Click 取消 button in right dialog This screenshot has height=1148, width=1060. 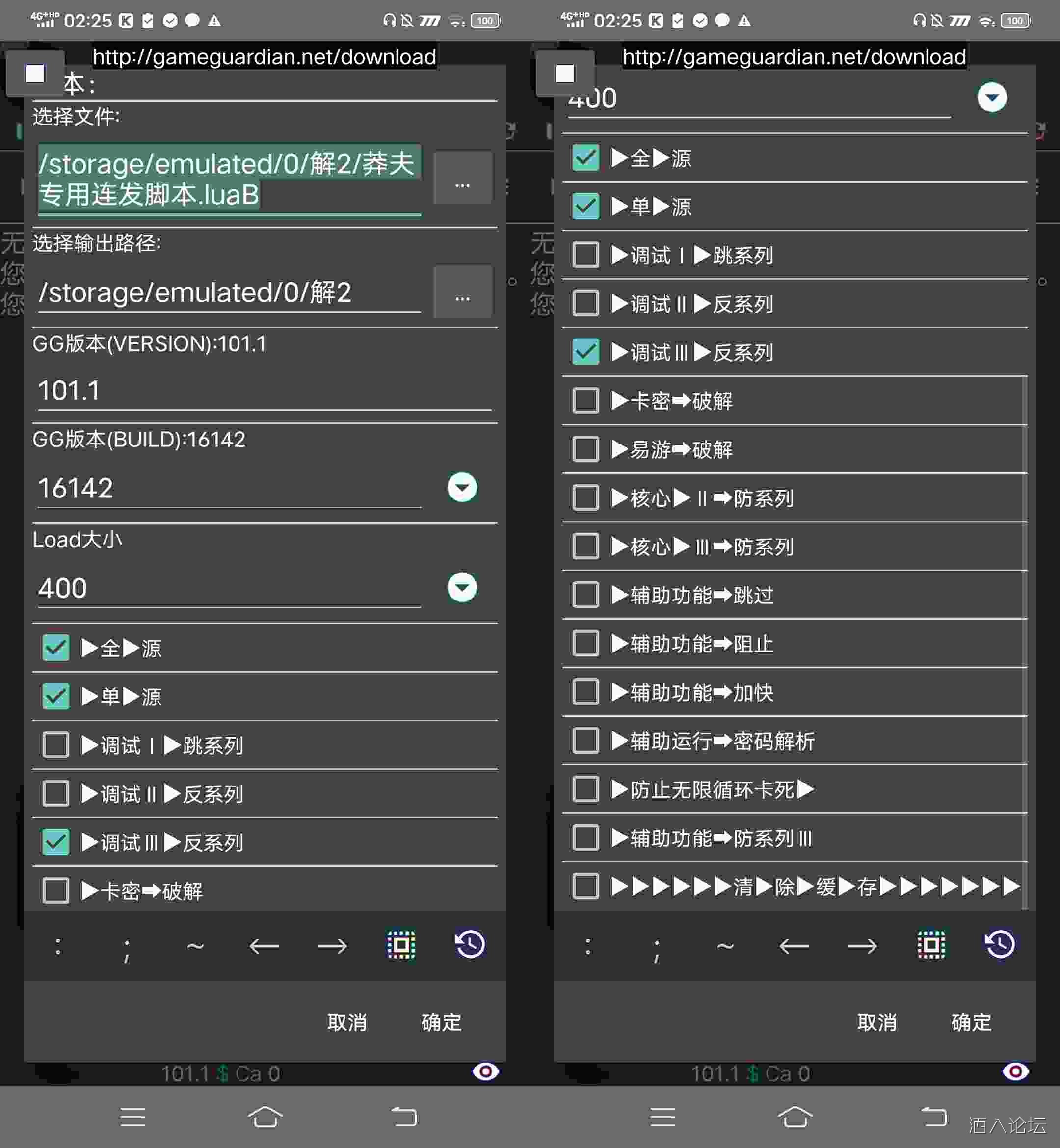click(x=876, y=1022)
